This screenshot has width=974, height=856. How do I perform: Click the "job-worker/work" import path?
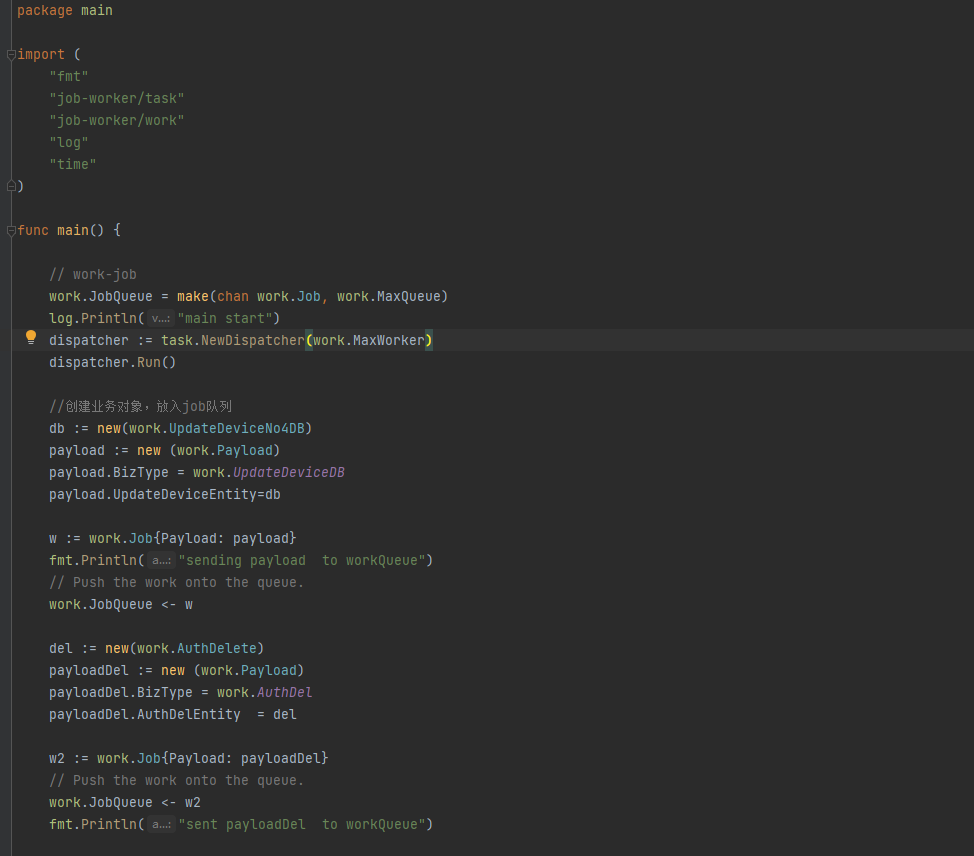[117, 121]
